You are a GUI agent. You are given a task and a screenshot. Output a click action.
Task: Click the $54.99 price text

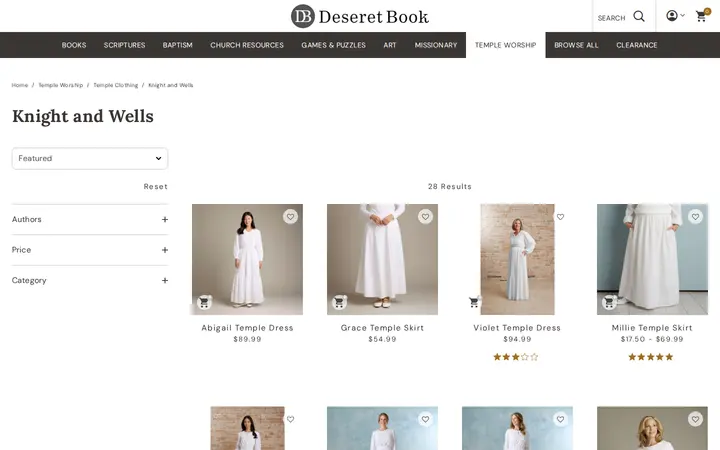(382, 339)
